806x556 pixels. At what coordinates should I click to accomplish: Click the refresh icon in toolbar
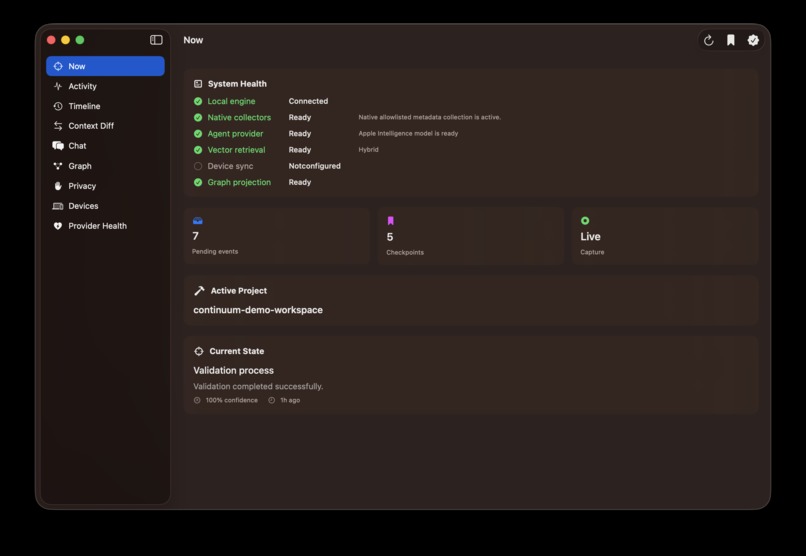point(708,40)
